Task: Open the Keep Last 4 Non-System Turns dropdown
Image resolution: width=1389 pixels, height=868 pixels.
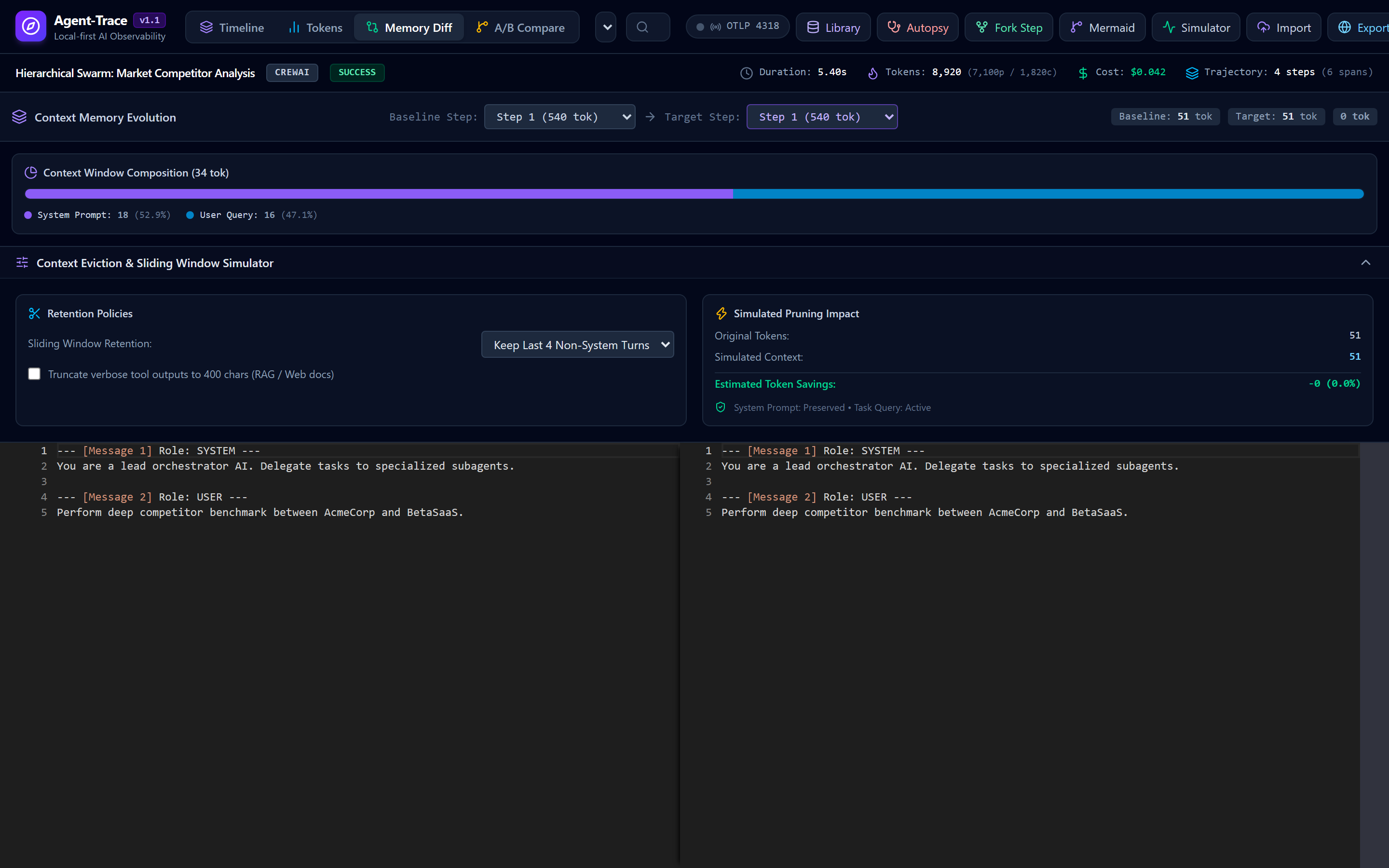Action: 577,344
